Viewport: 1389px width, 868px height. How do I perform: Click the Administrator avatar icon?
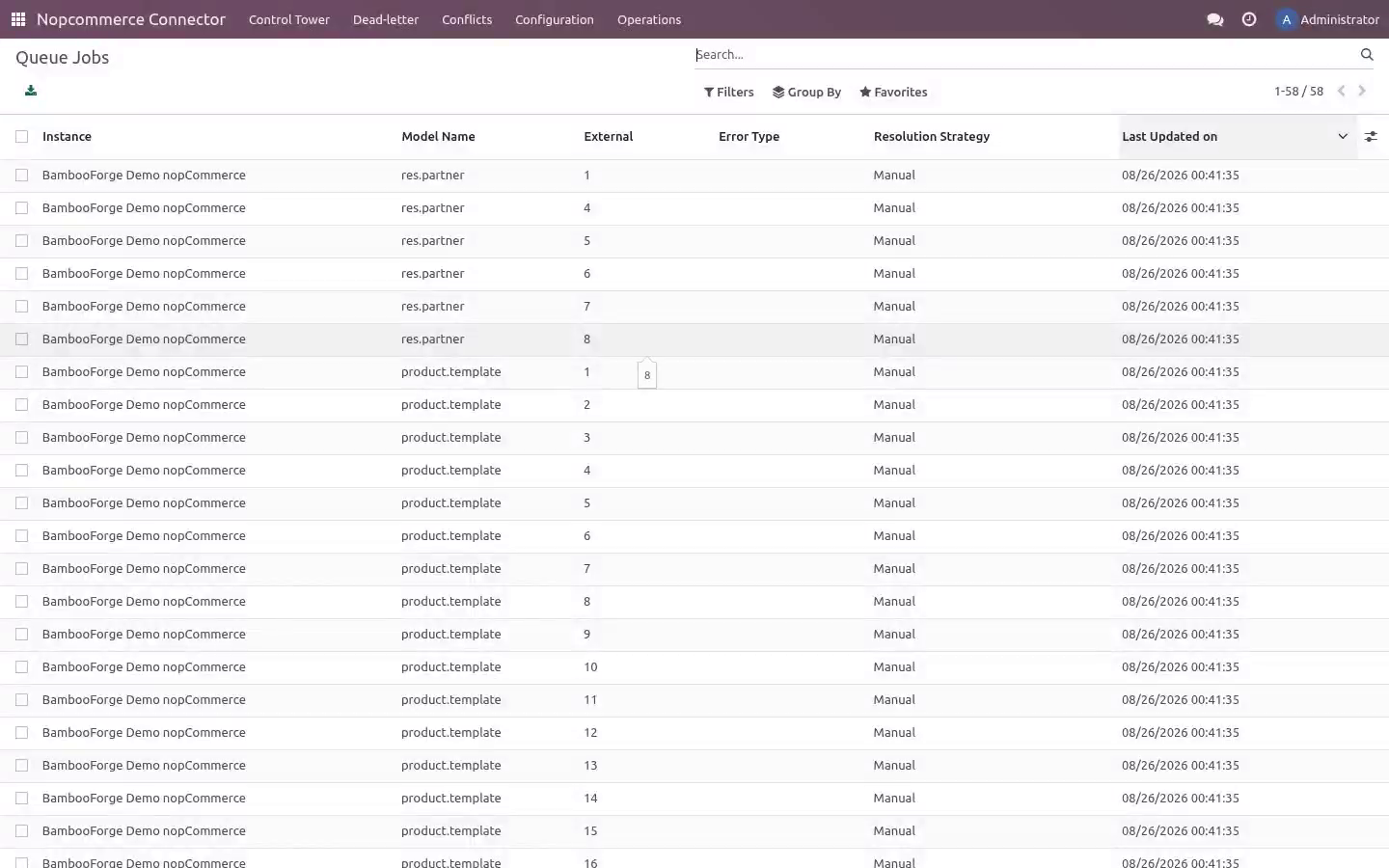pos(1286,19)
